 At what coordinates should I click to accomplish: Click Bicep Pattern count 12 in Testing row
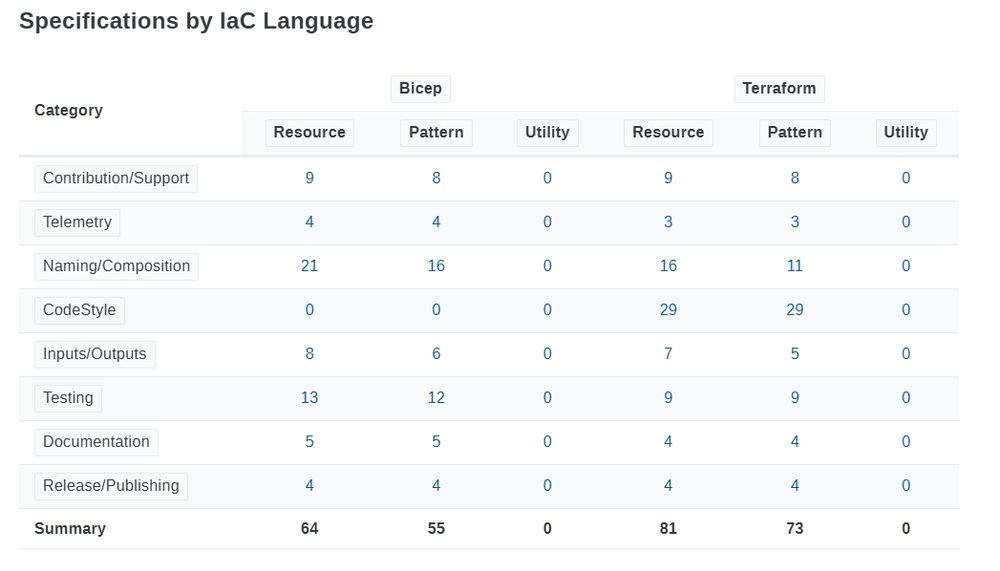tap(436, 399)
